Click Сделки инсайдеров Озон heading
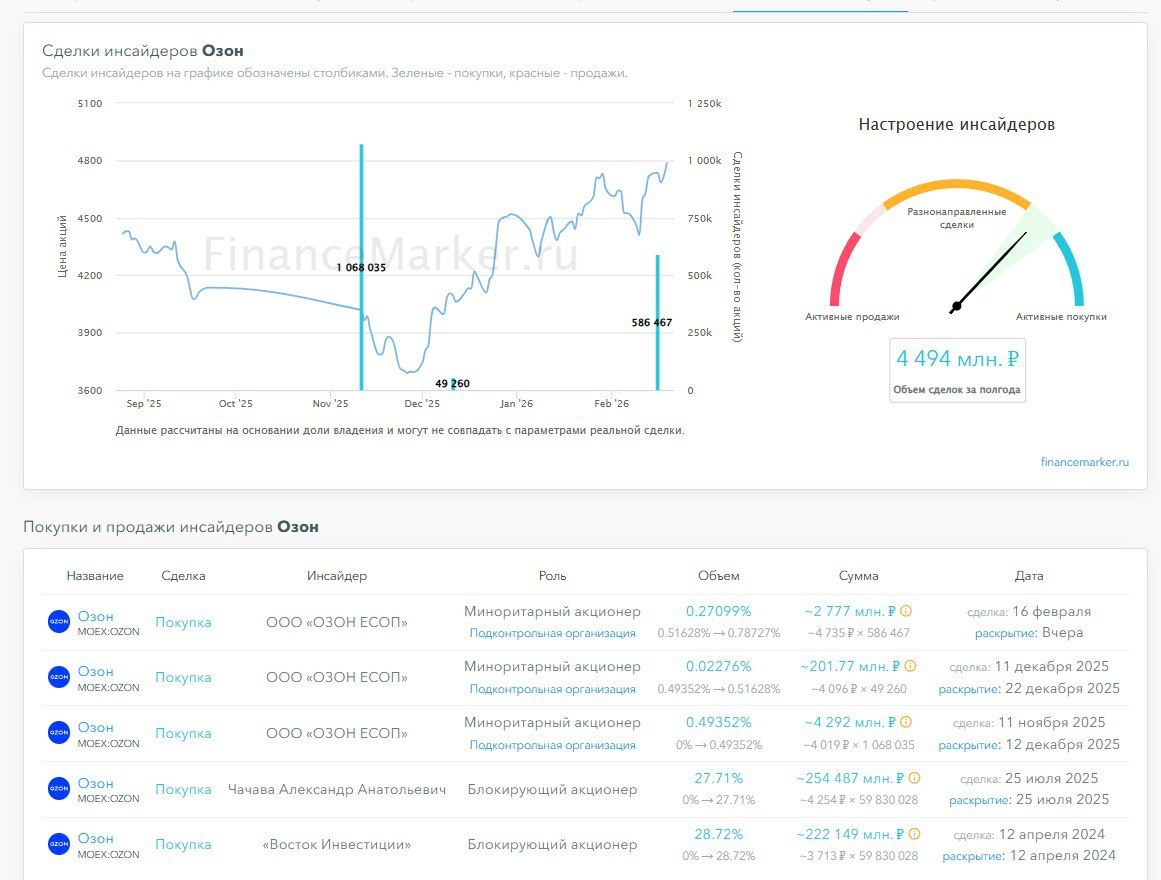The image size is (1161, 880). (x=143, y=50)
